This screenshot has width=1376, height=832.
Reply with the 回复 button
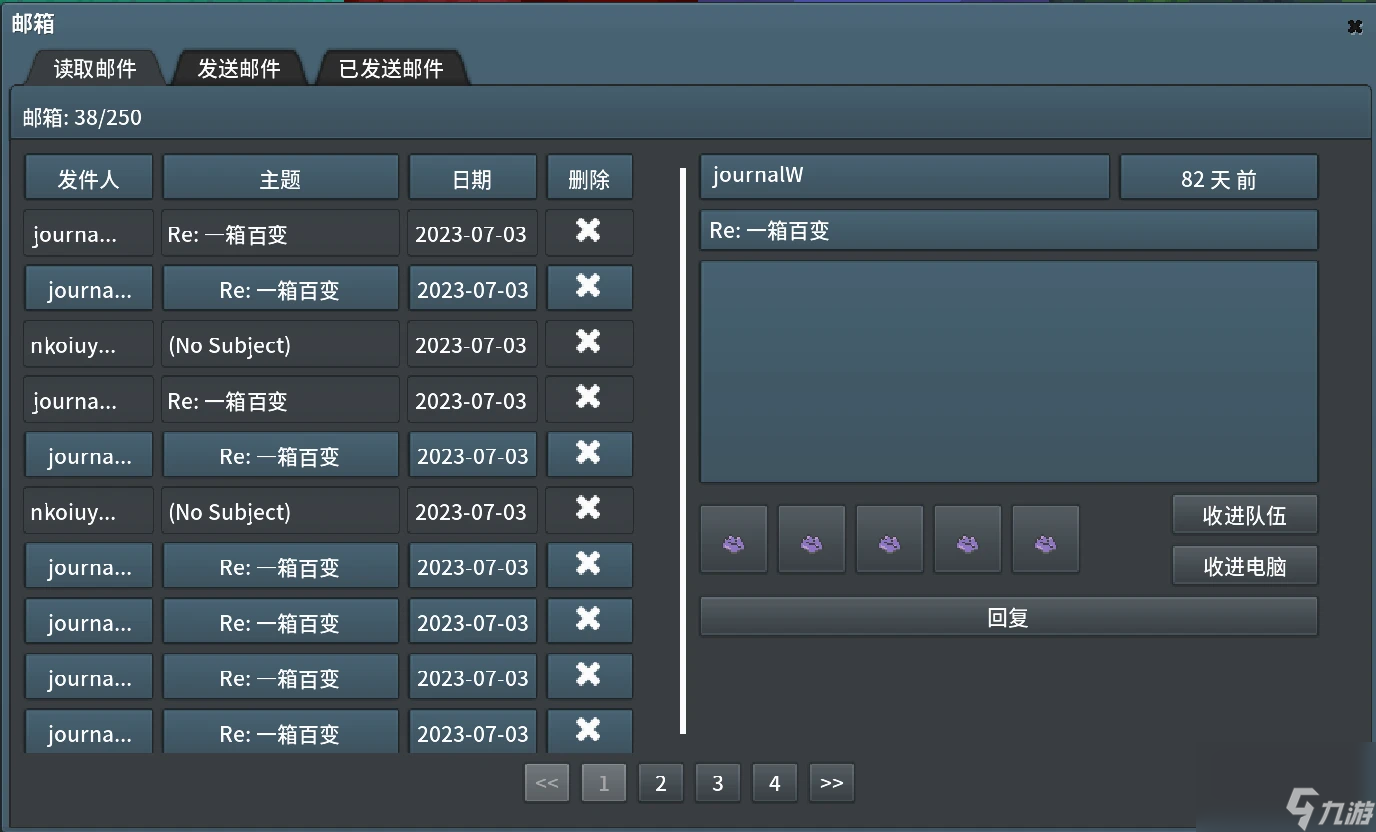1009,617
